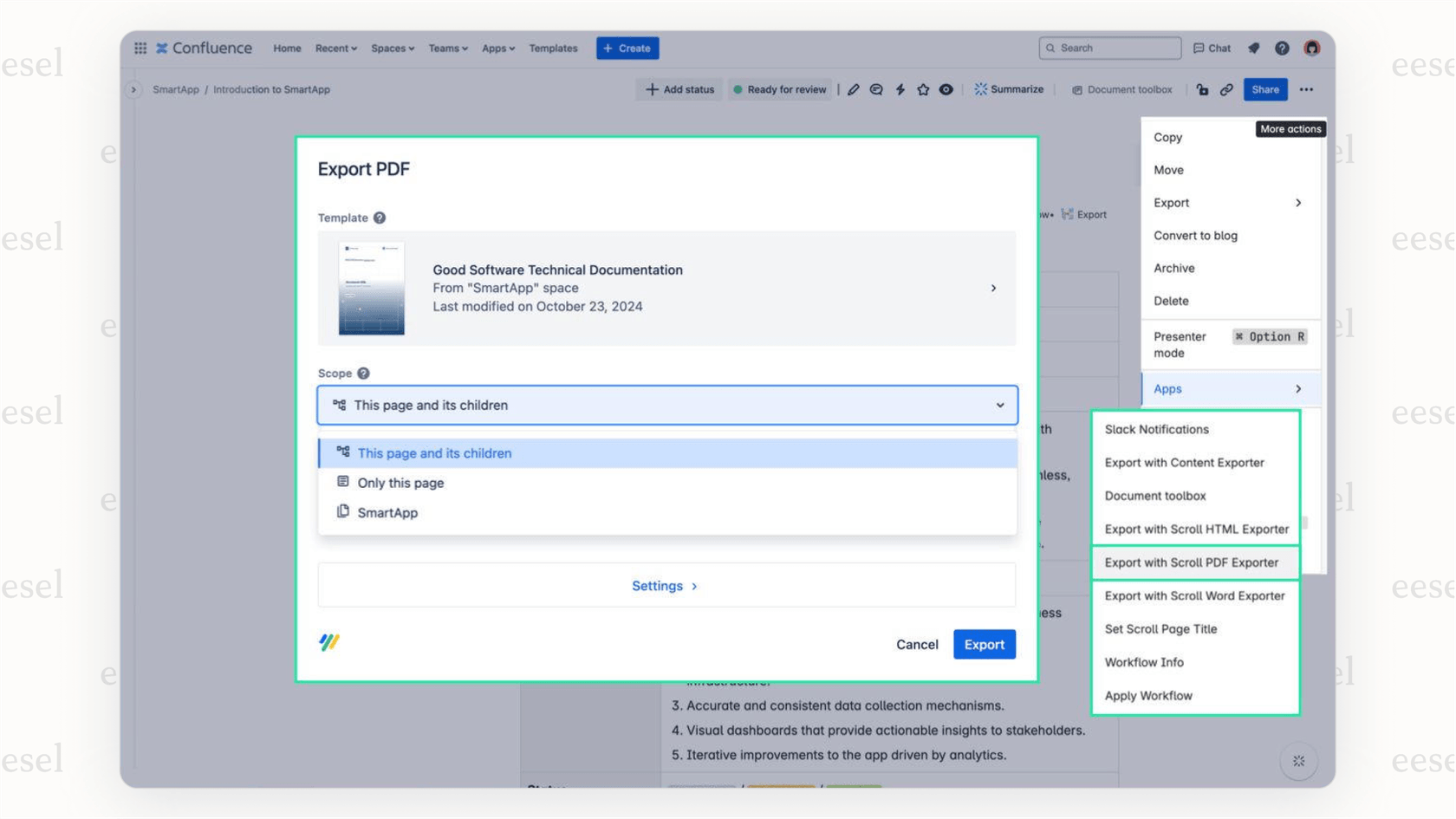Open the Scope dropdown in Export PDF
Viewport: 1456px width, 819px height.
666,405
